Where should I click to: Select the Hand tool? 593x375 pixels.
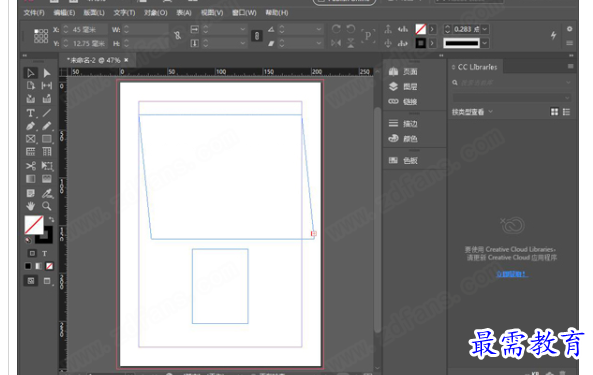coord(30,206)
